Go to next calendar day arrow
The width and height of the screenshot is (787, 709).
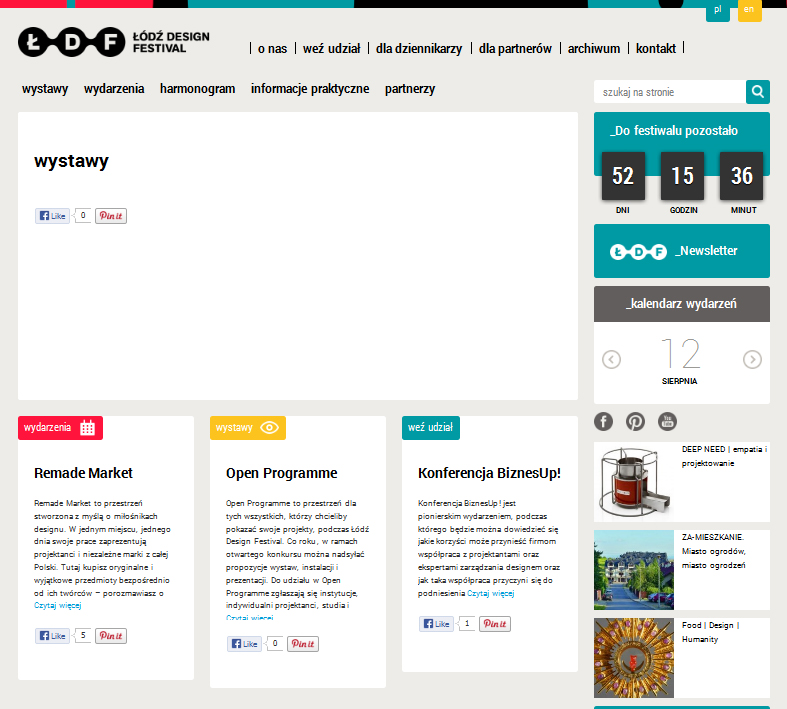pyautogui.click(x=752, y=359)
